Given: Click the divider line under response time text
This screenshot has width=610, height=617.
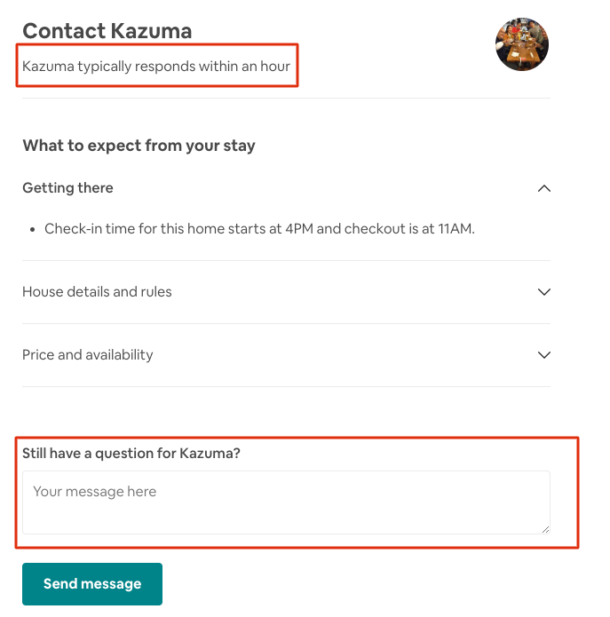Looking at the screenshot, I should (286, 98).
